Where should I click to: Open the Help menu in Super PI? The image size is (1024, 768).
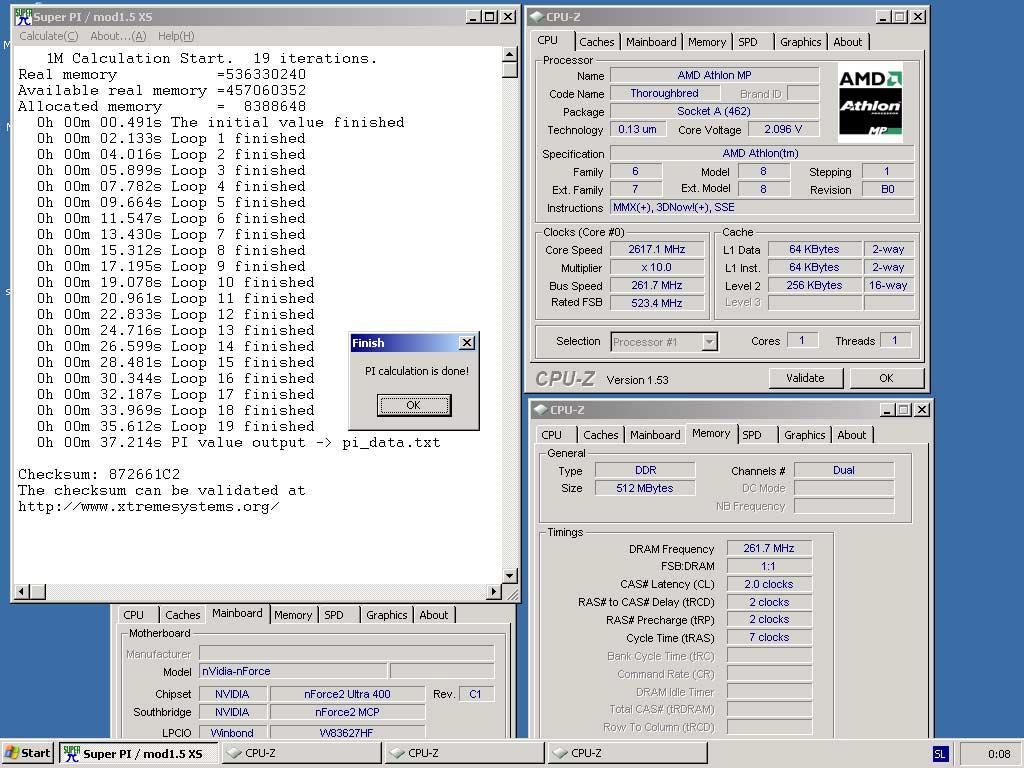click(176, 36)
